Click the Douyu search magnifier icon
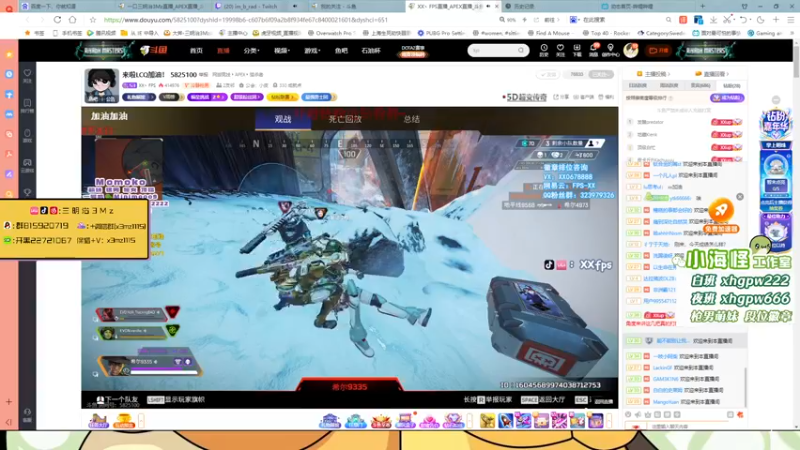Screen dimensions: 800x450 tap(521, 51)
